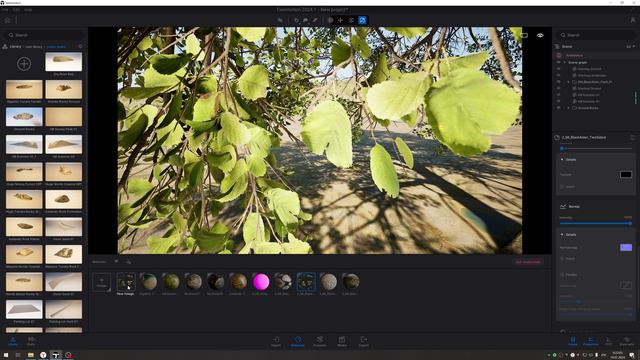
Task: Click the Normal Intensity slider handle
Action: click(630, 223)
